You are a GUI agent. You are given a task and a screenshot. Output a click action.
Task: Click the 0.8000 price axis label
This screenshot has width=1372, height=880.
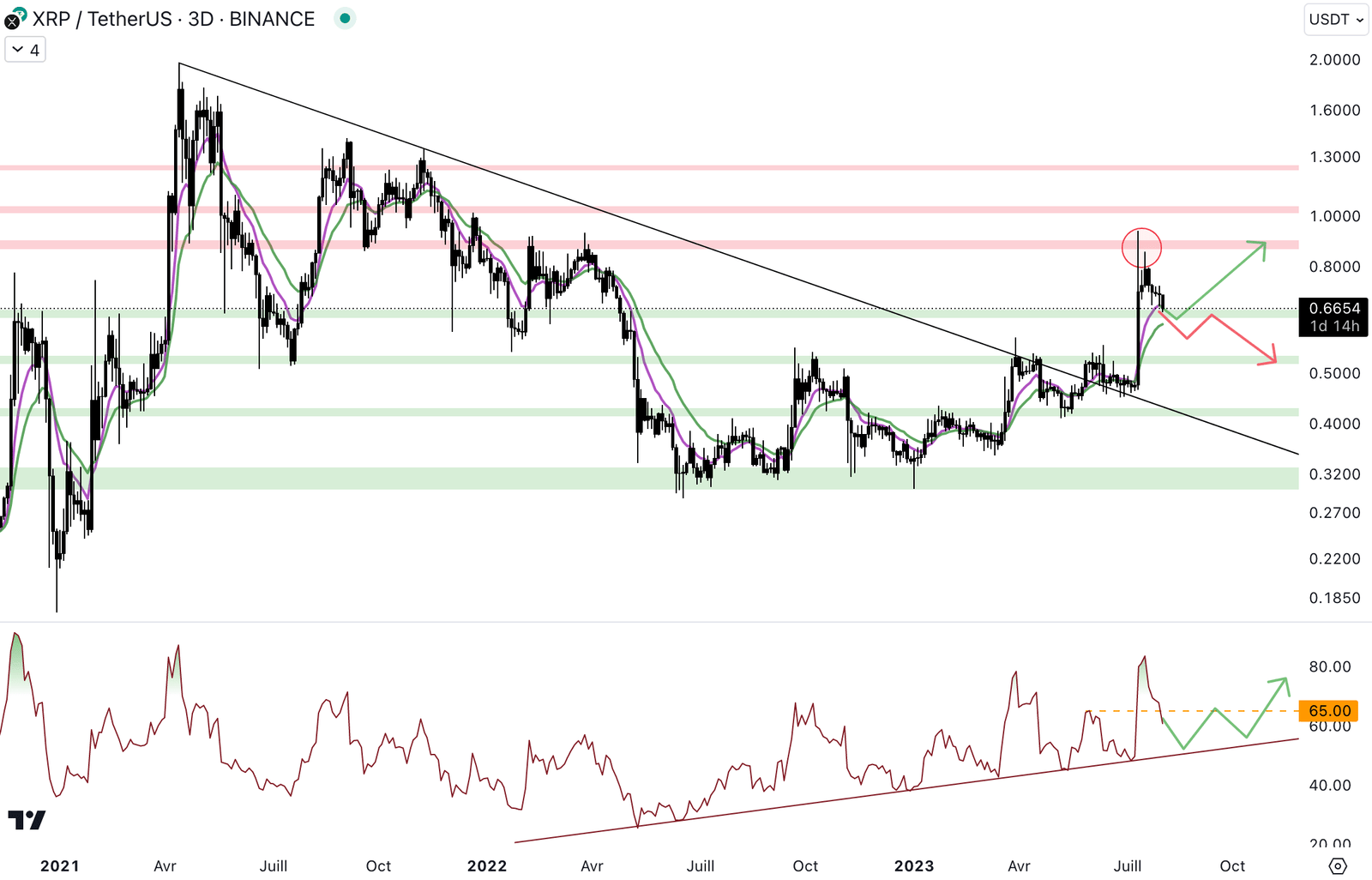(x=1335, y=267)
